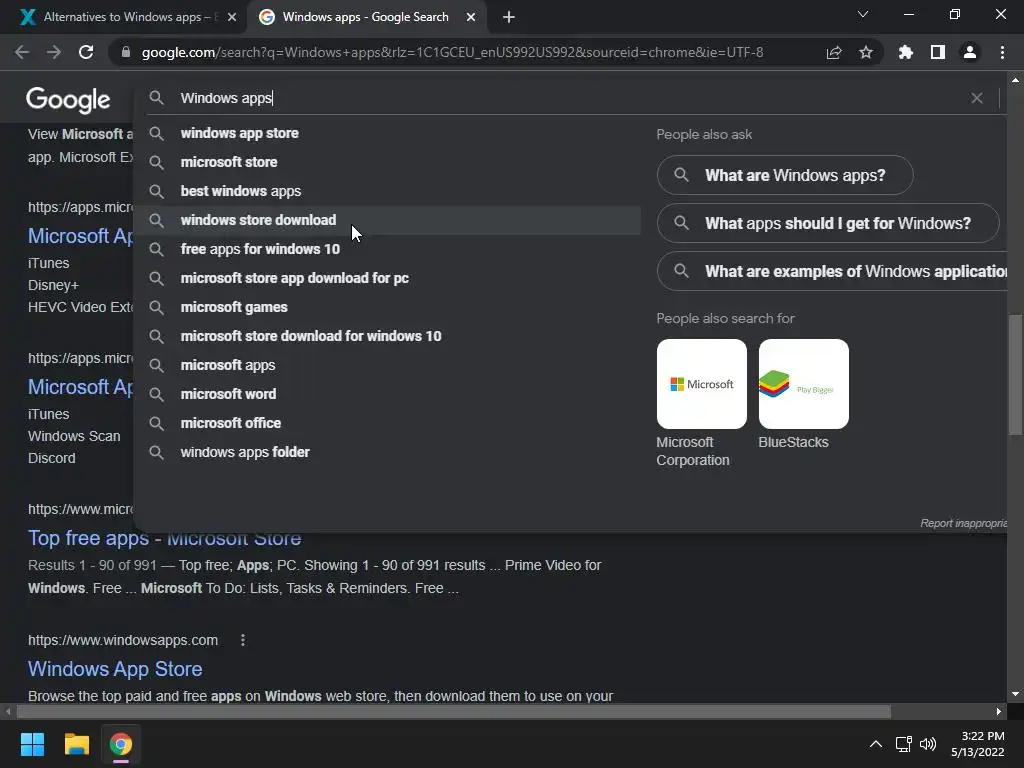Select suggestion 'microsoft games'
The height and width of the screenshot is (768, 1024).
click(x=387, y=307)
